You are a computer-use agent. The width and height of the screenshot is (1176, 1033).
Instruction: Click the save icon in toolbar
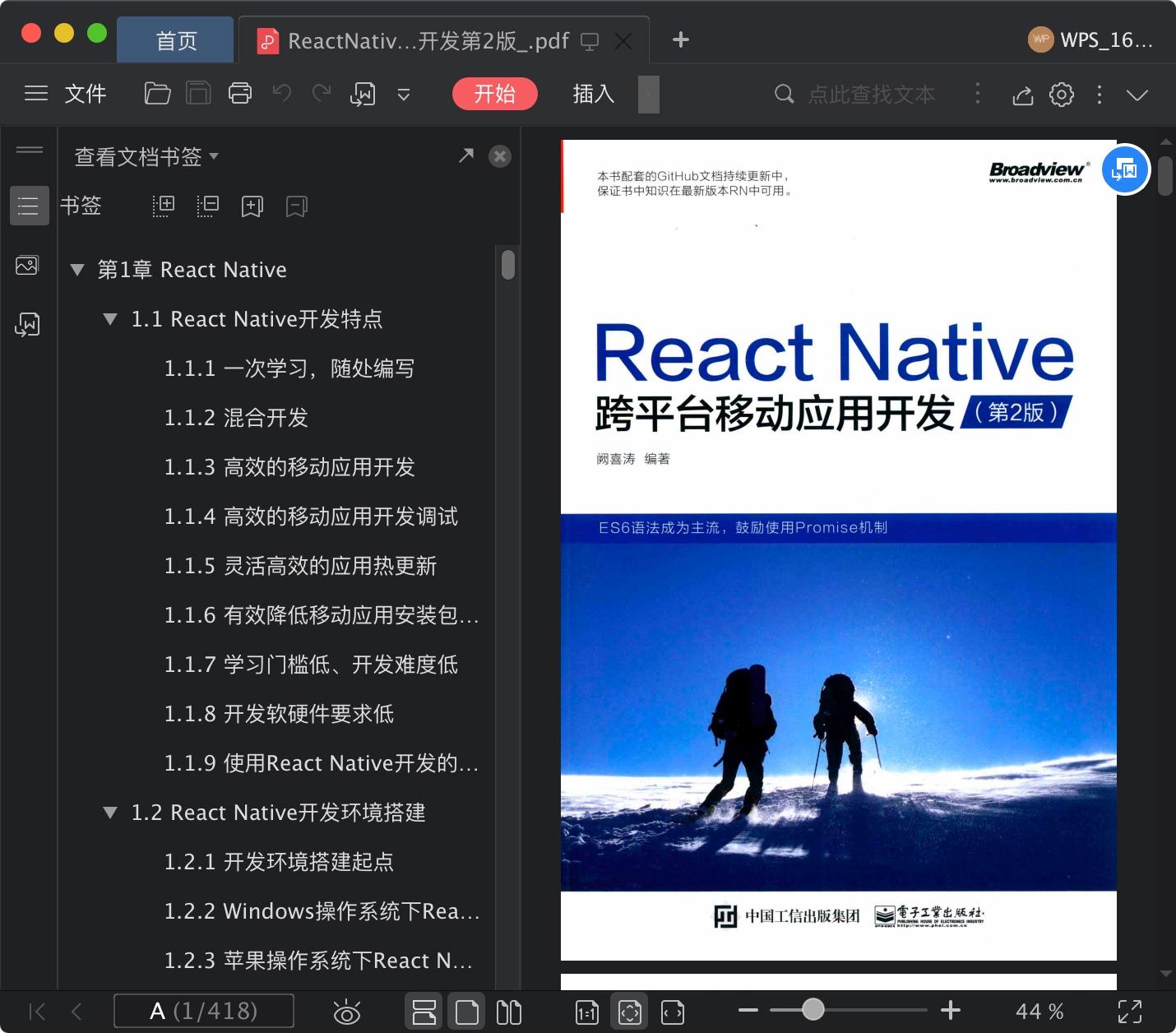pos(198,94)
